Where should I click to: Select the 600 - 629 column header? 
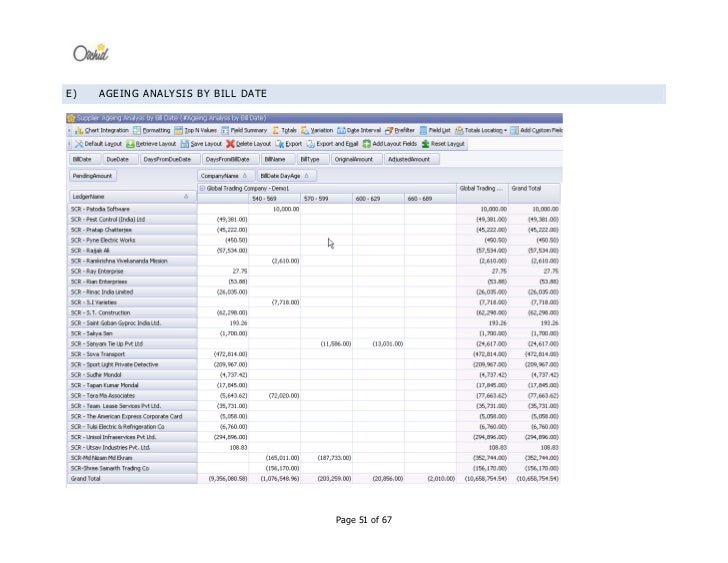click(x=378, y=199)
